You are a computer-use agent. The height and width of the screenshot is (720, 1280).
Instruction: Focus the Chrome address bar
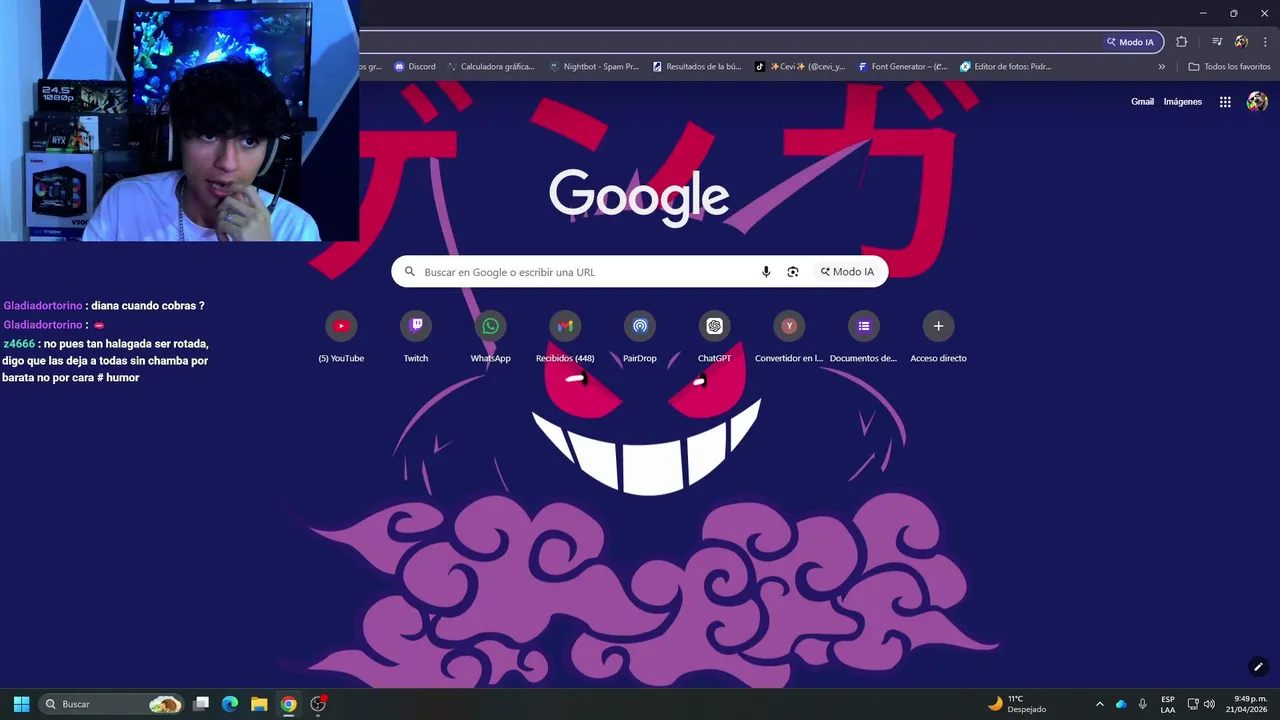click(728, 42)
